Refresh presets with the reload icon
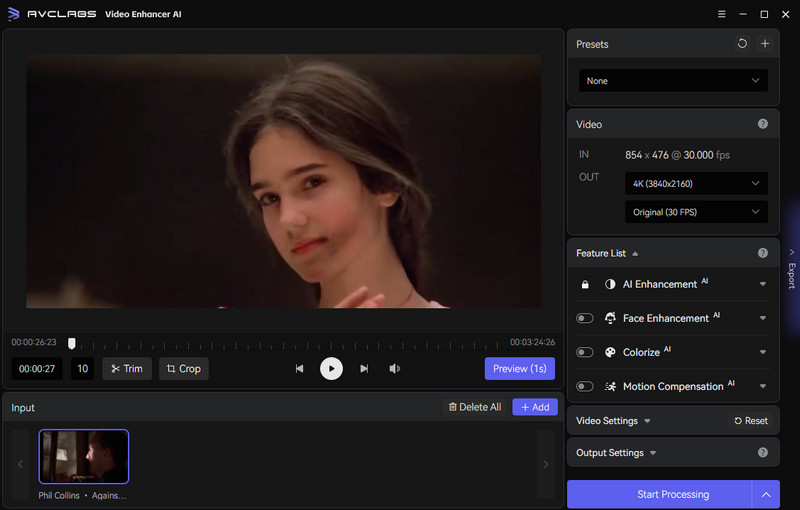This screenshot has height=510, width=800. tap(742, 44)
